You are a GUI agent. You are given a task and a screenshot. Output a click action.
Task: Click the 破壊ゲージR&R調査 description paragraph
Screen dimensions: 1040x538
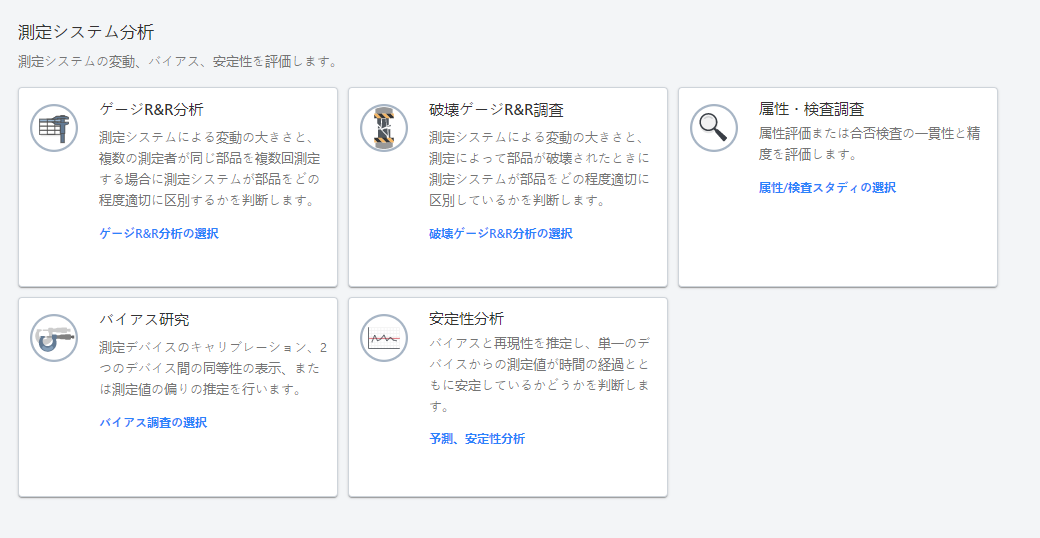coord(540,168)
